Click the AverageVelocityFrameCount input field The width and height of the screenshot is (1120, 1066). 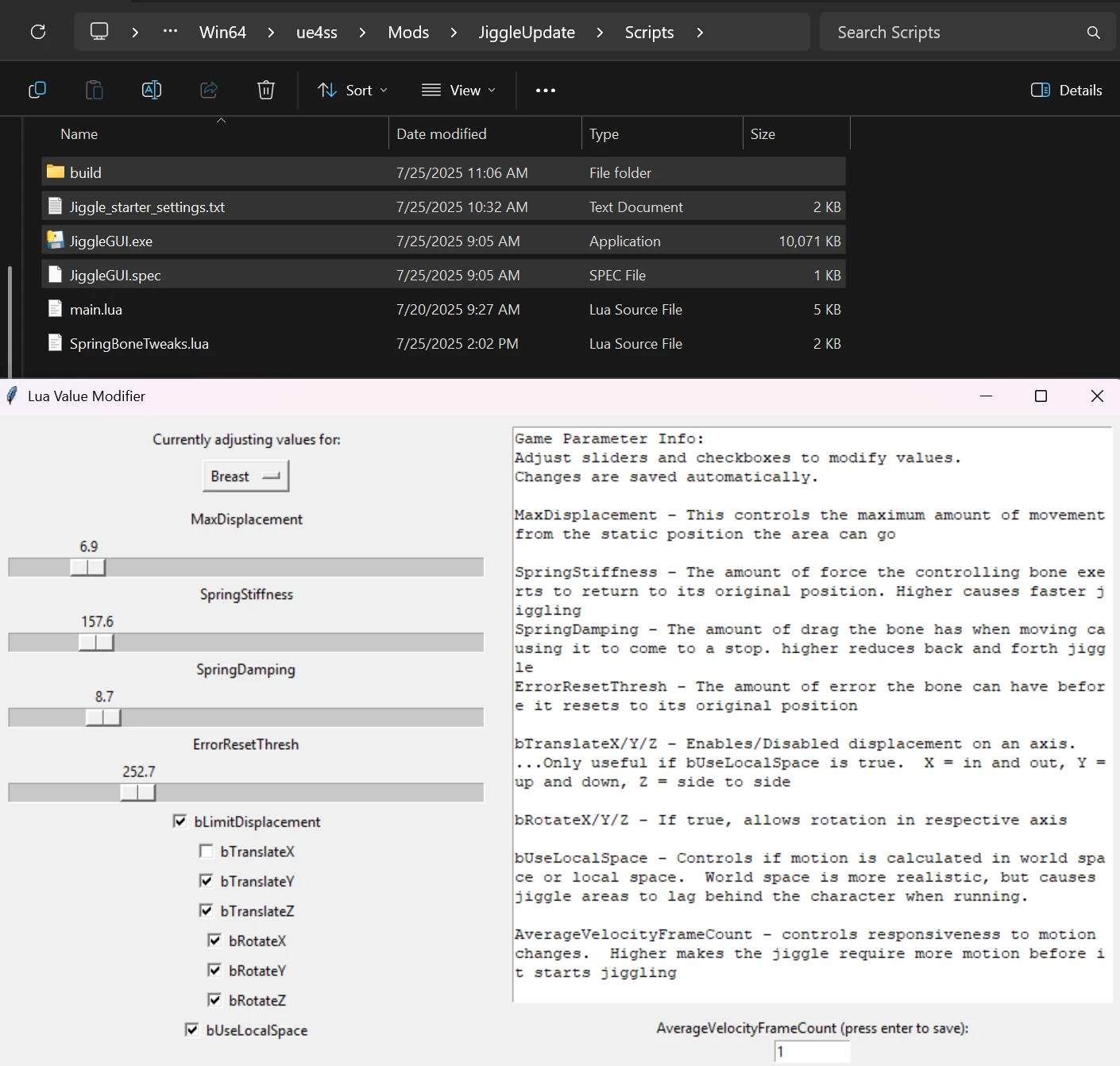(x=812, y=1052)
